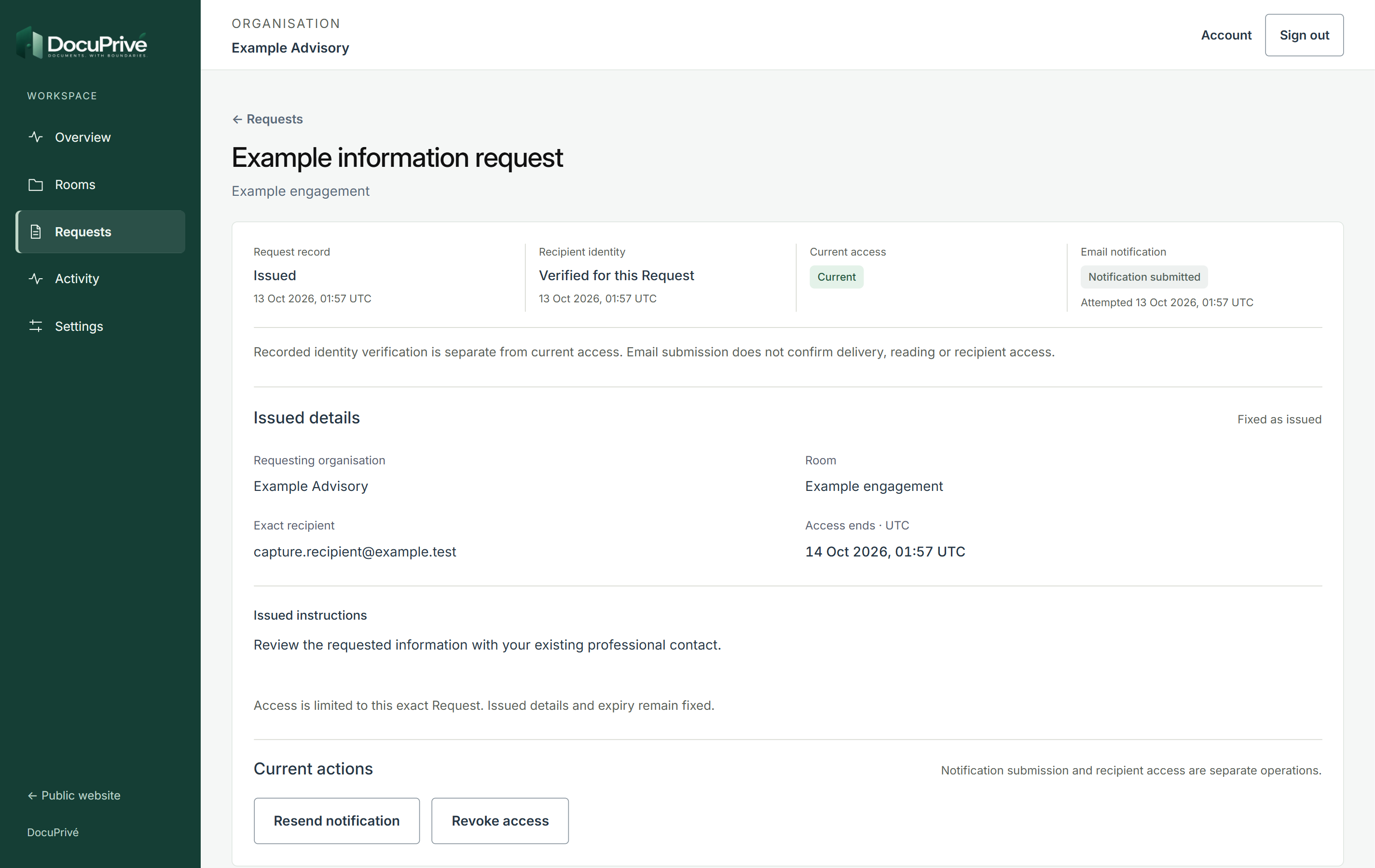This screenshot has height=868, width=1375.
Task: Resend the notification email
Action: pos(336,821)
